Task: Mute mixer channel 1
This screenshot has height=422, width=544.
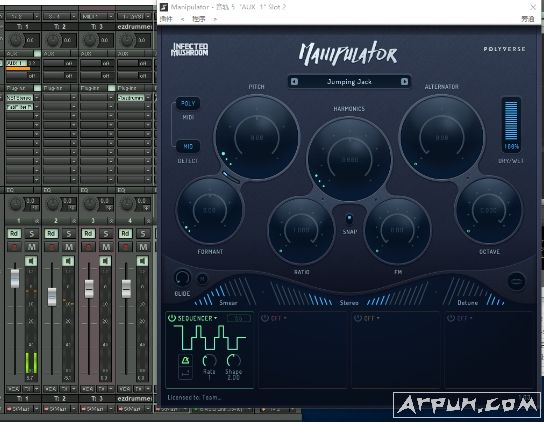Action: click(32, 247)
